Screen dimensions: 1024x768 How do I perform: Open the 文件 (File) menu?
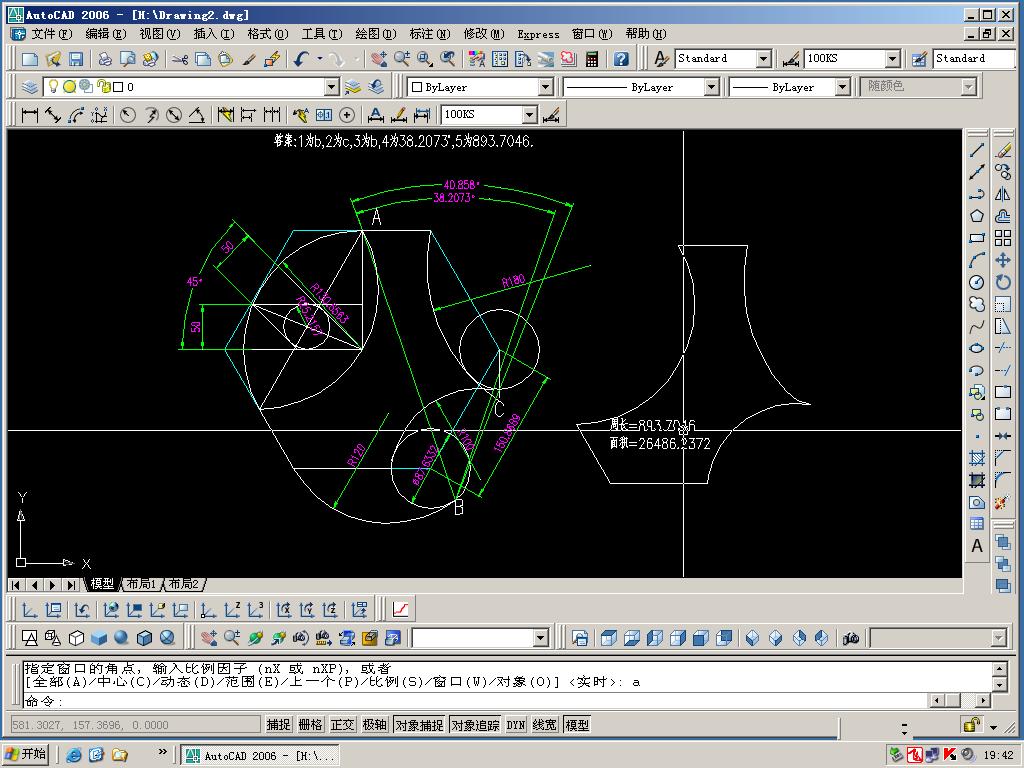point(51,33)
